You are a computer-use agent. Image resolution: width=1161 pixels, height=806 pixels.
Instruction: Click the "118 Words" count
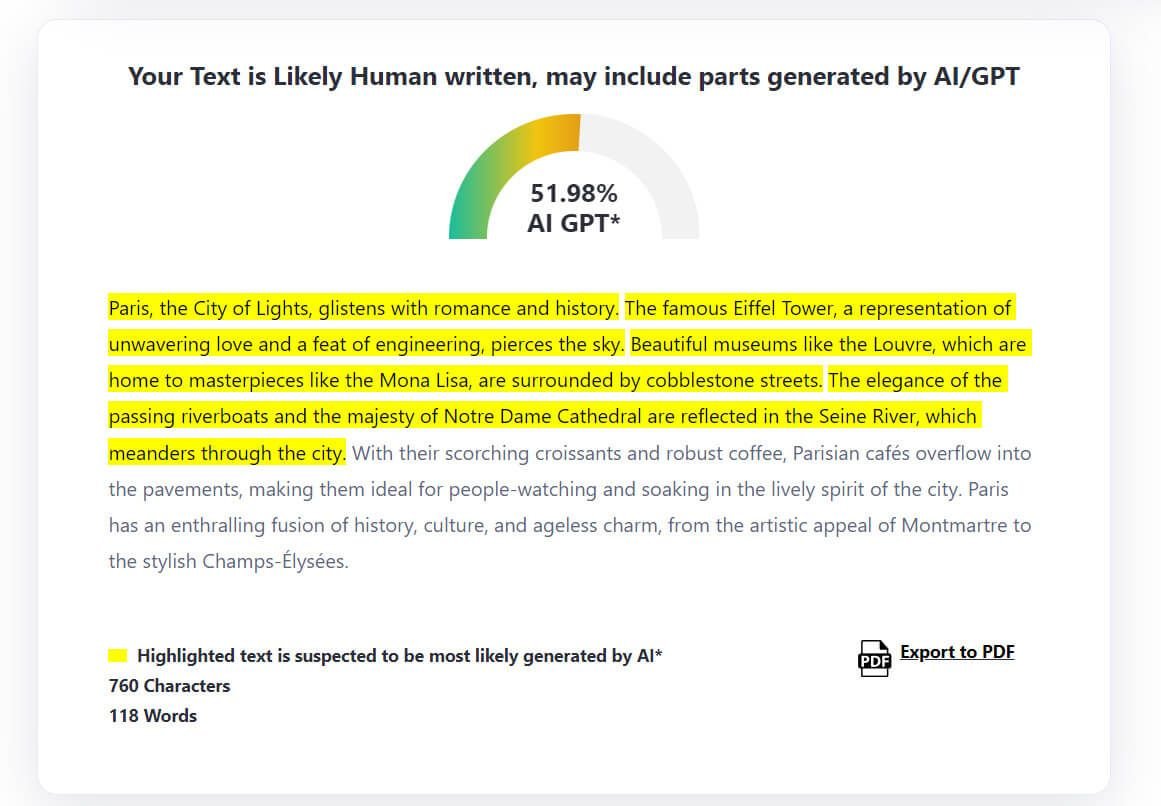[x=153, y=716]
